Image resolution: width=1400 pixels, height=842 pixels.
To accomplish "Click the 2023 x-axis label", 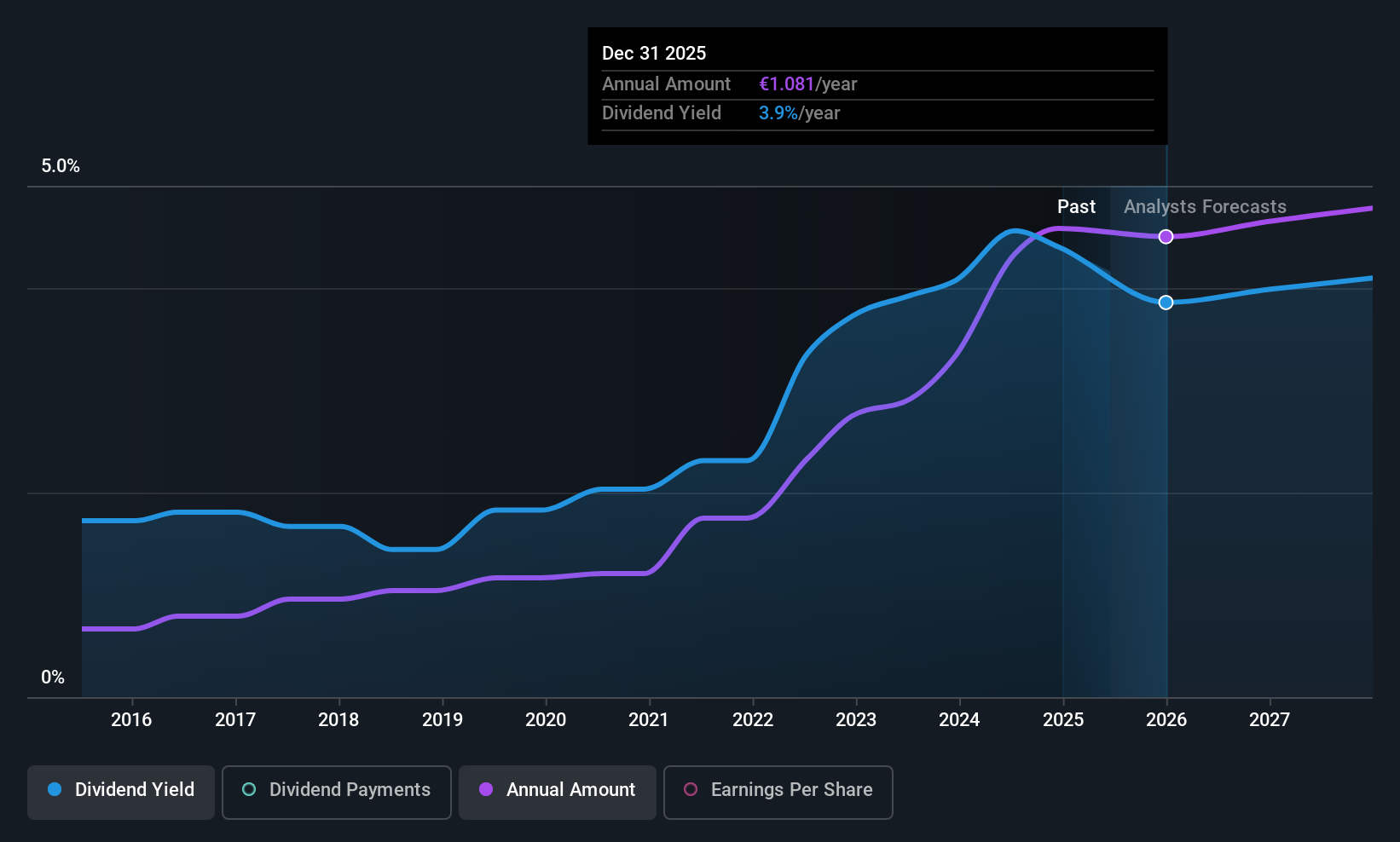I will pyautogui.click(x=856, y=720).
